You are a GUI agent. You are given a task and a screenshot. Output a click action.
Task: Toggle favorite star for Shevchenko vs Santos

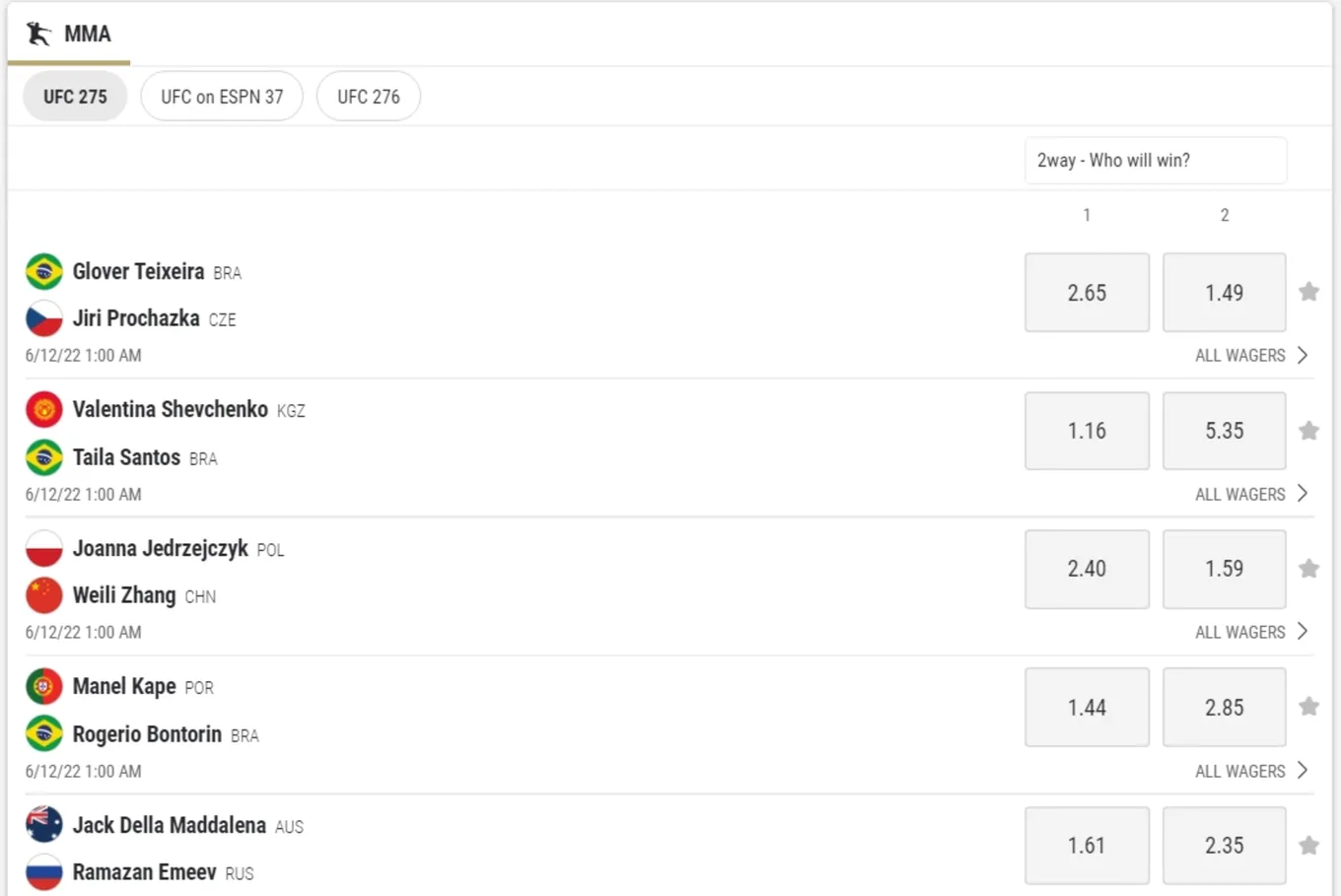[1308, 431]
